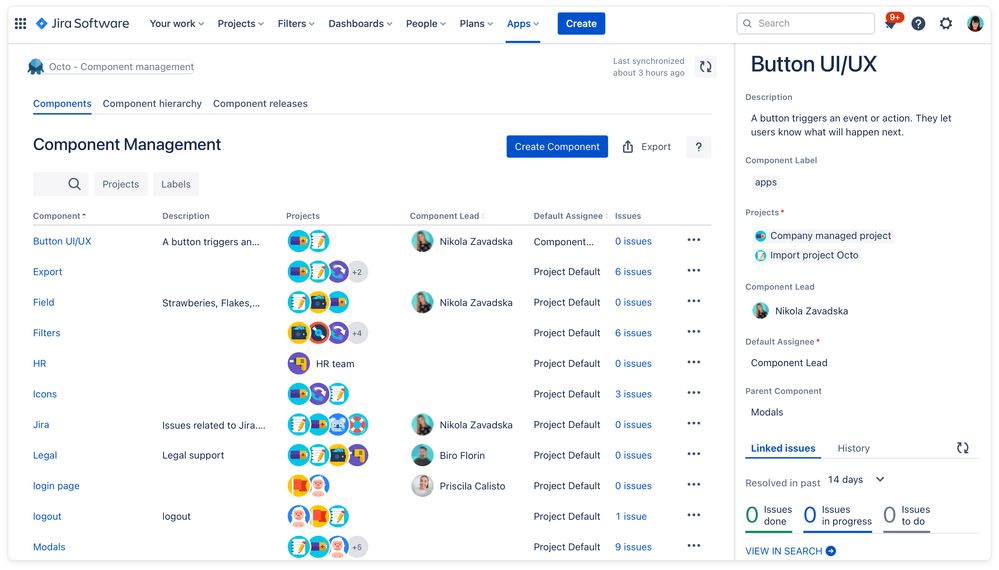Open the 9 issues link for Modals
Image resolution: width=999 pixels, height=570 pixels.
[633, 547]
